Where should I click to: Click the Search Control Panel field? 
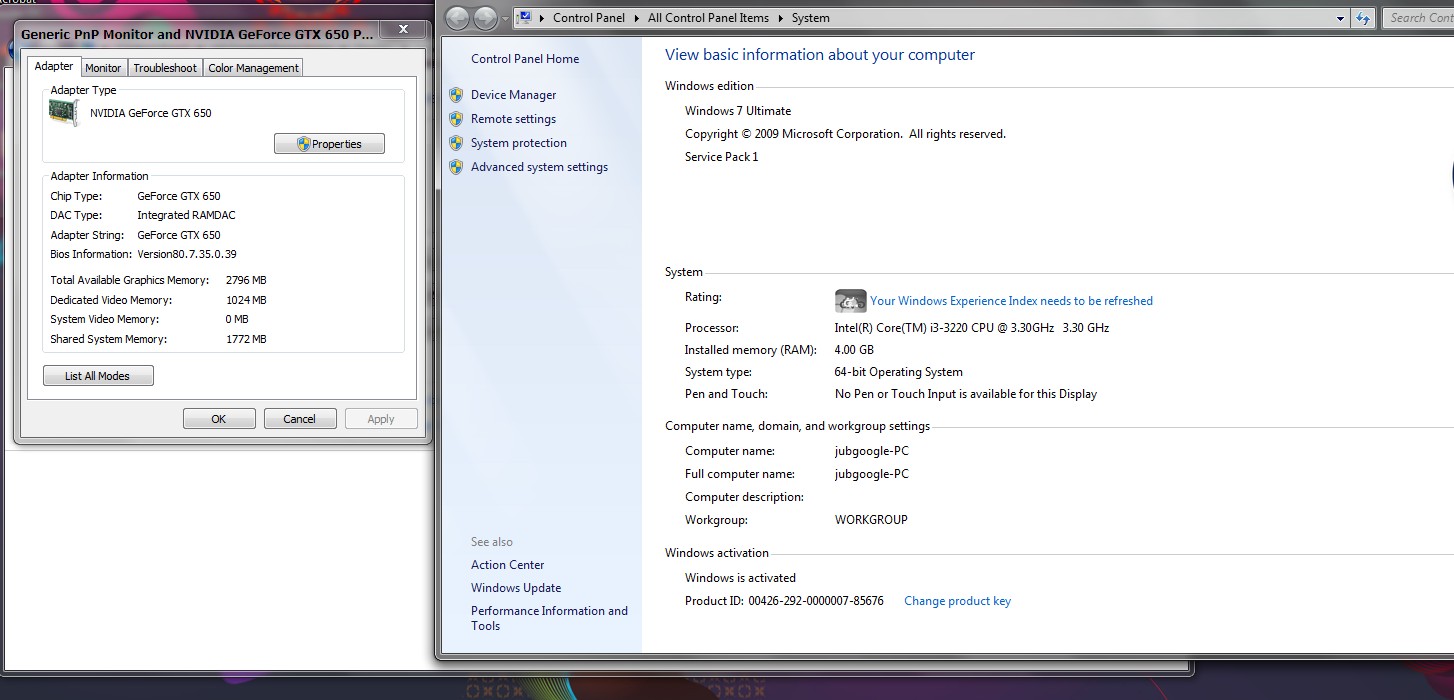(1418, 18)
